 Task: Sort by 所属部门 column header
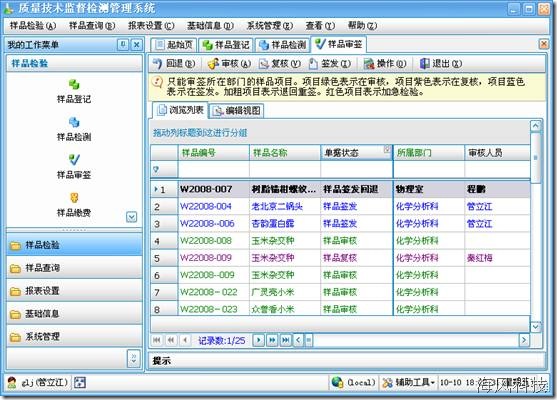(429, 153)
